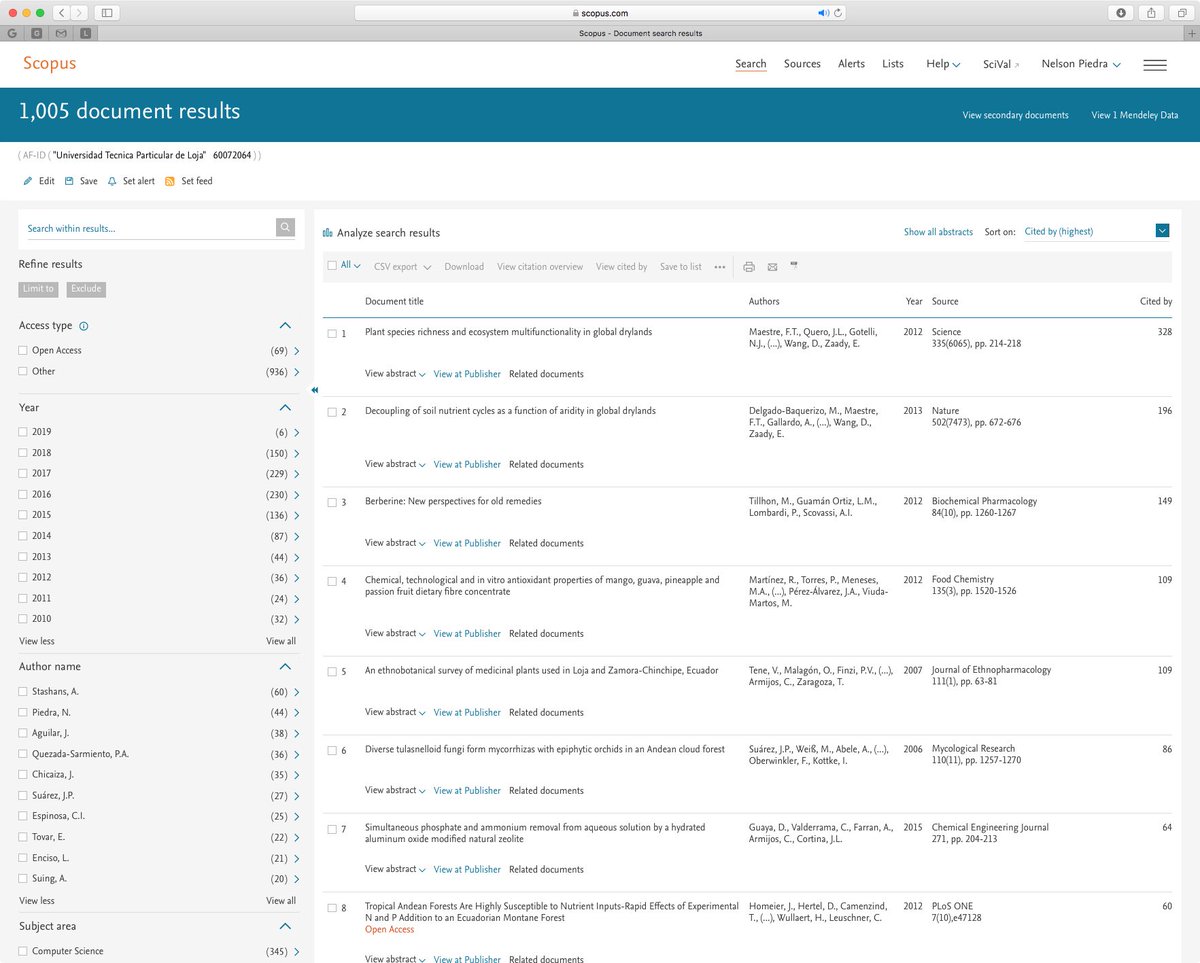Click the Access type info icon
1200x963 pixels.
point(84,326)
